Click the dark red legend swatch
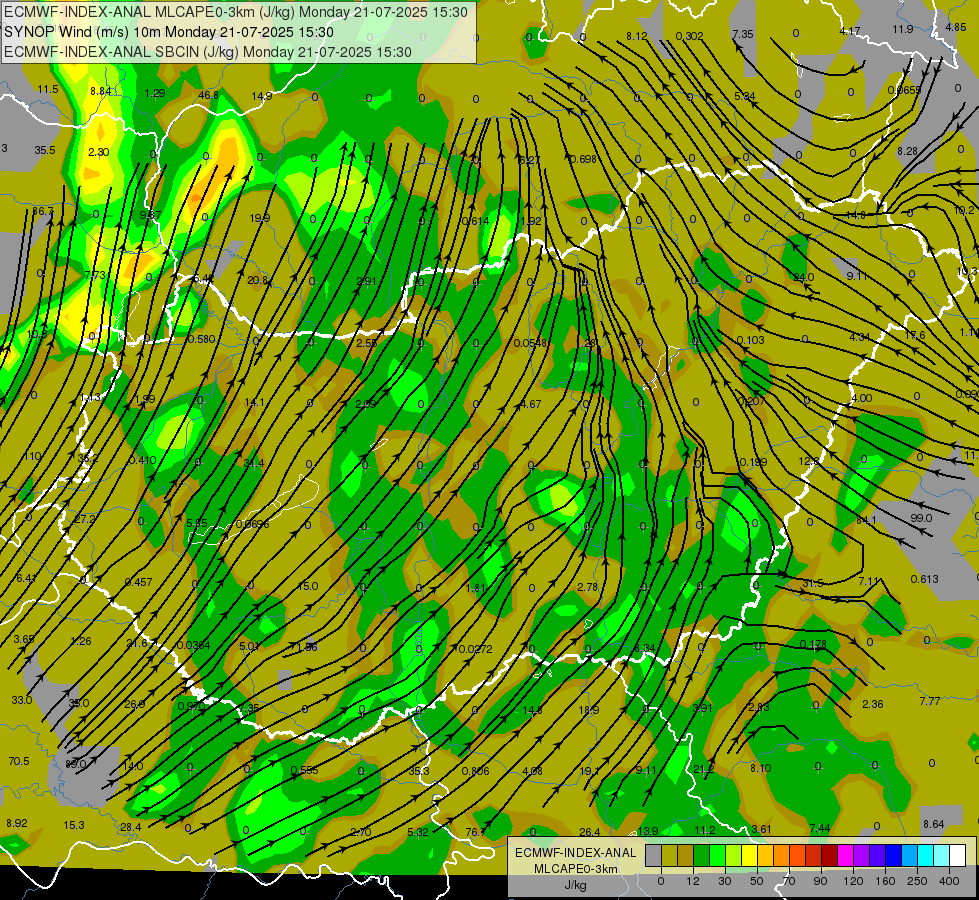 click(829, 856)
